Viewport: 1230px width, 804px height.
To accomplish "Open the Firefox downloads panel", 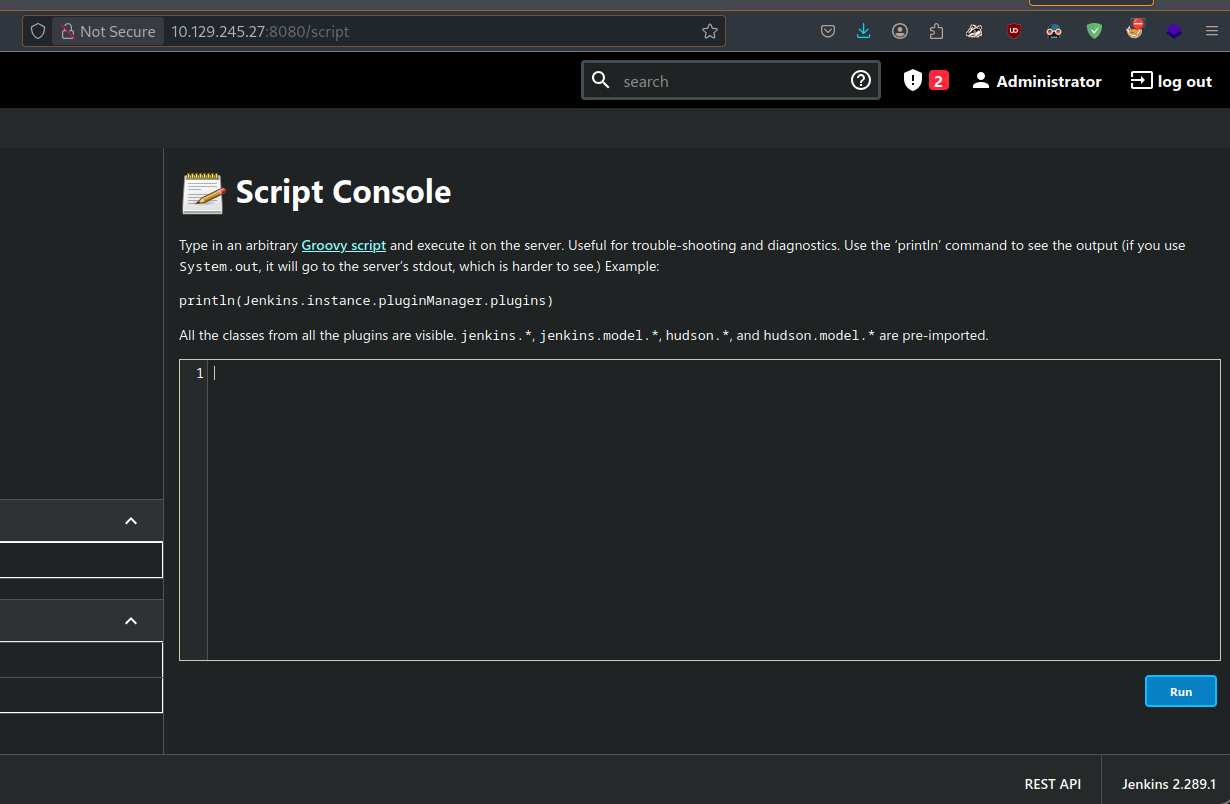I will (x=864, y=31).
